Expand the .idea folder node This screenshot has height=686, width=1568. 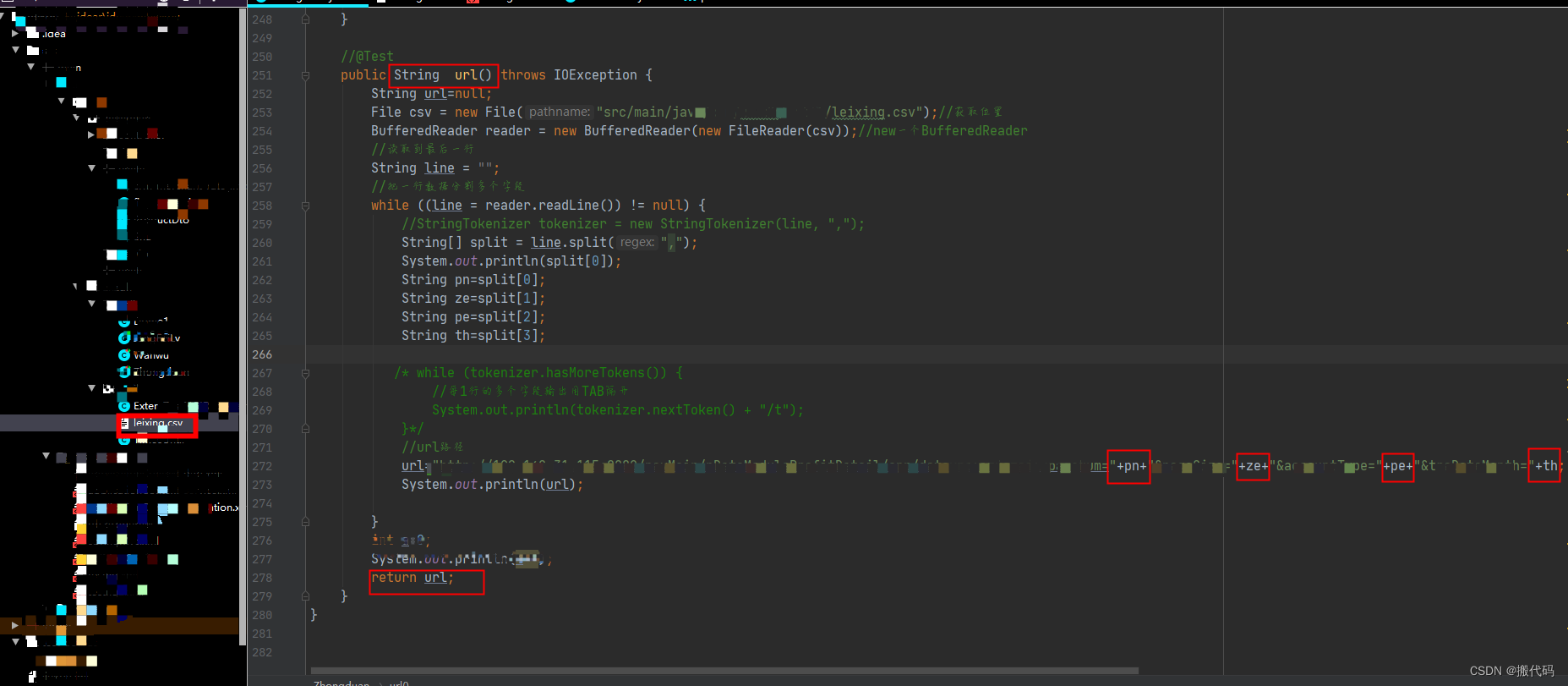[15, 34]
